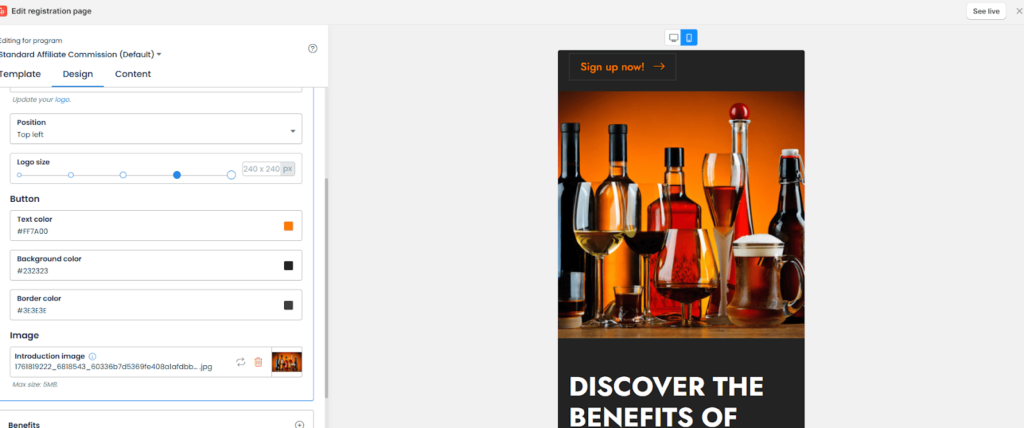Screen dimensions: 1024x428
Task: Click the info icon beside Introduction image
Action: [92, 356]
